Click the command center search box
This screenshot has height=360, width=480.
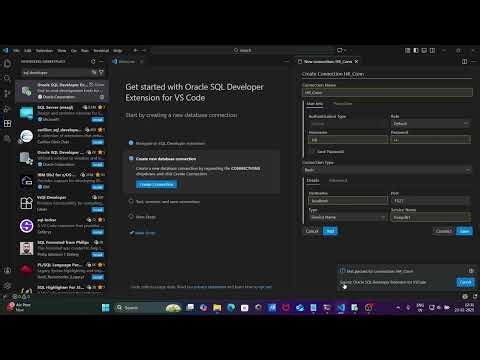tap(242, 50)
